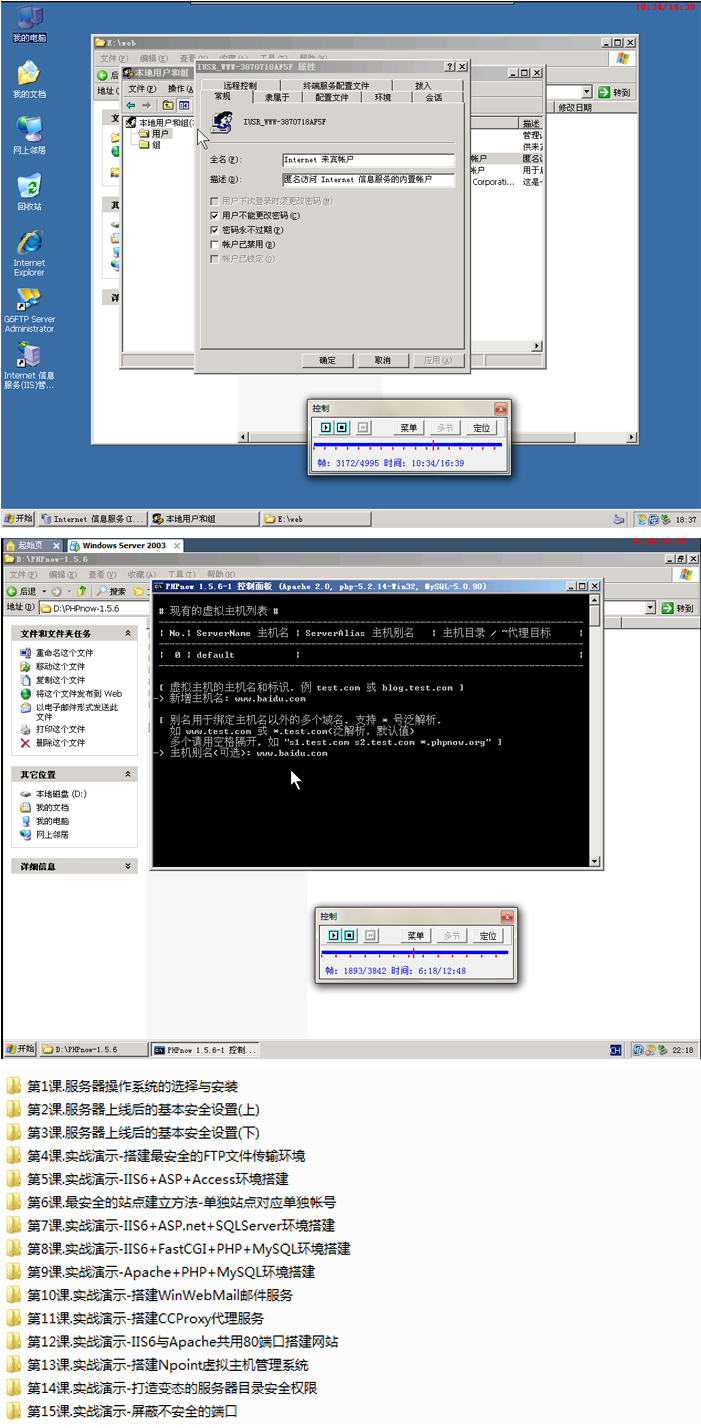Click stop button in 控制 panel showing 3172/4995
The height and width of the screenshot is (1428, 701).
(341, 428)
